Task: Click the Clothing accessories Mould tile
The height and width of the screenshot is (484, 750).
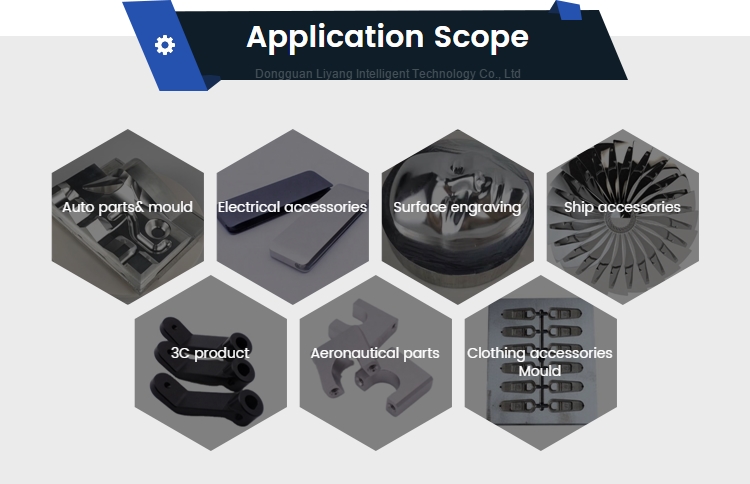Action: pos(541,363)
